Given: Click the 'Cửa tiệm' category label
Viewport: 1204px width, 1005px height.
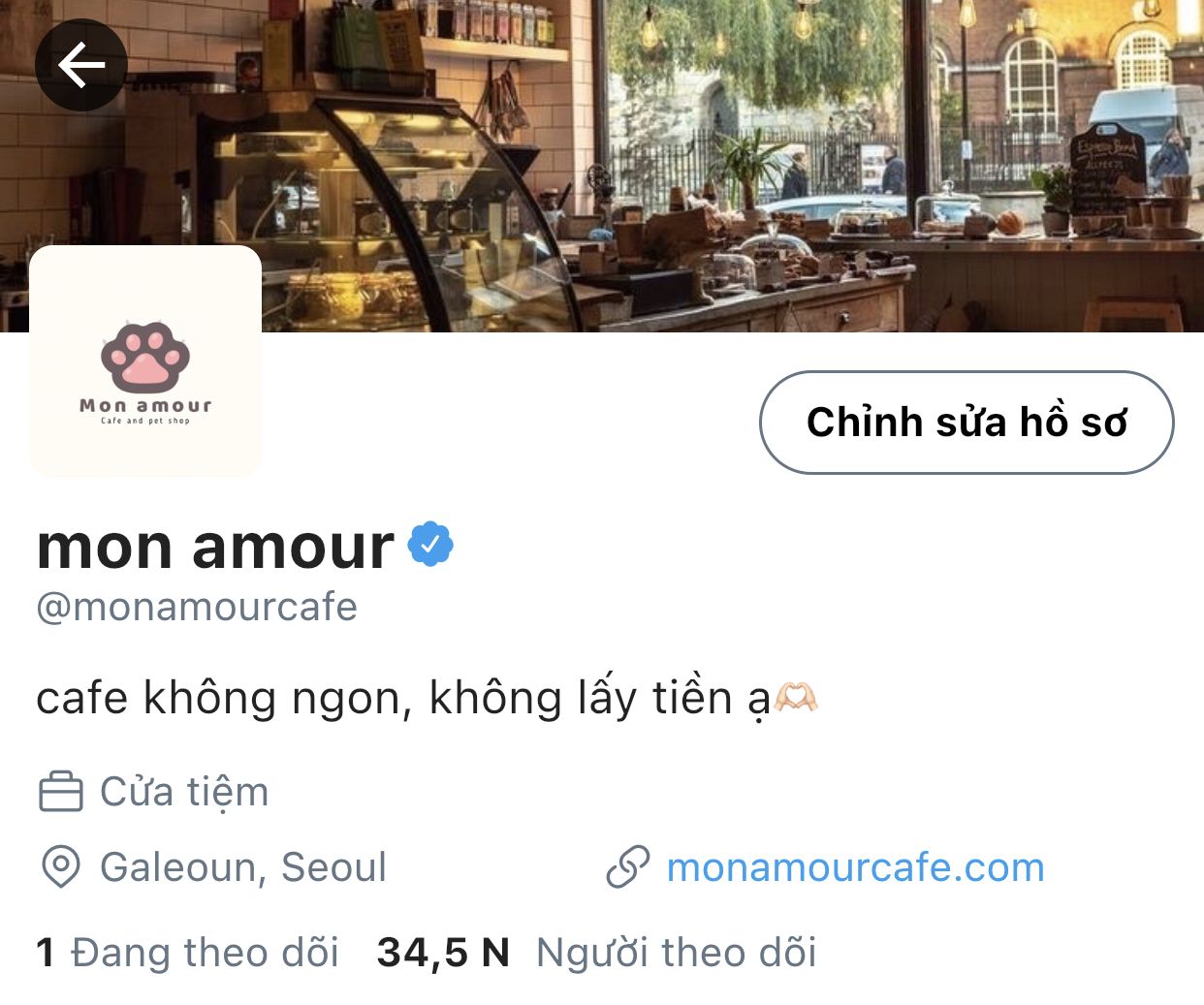Looking at the screenshot, I should (184, 792).
